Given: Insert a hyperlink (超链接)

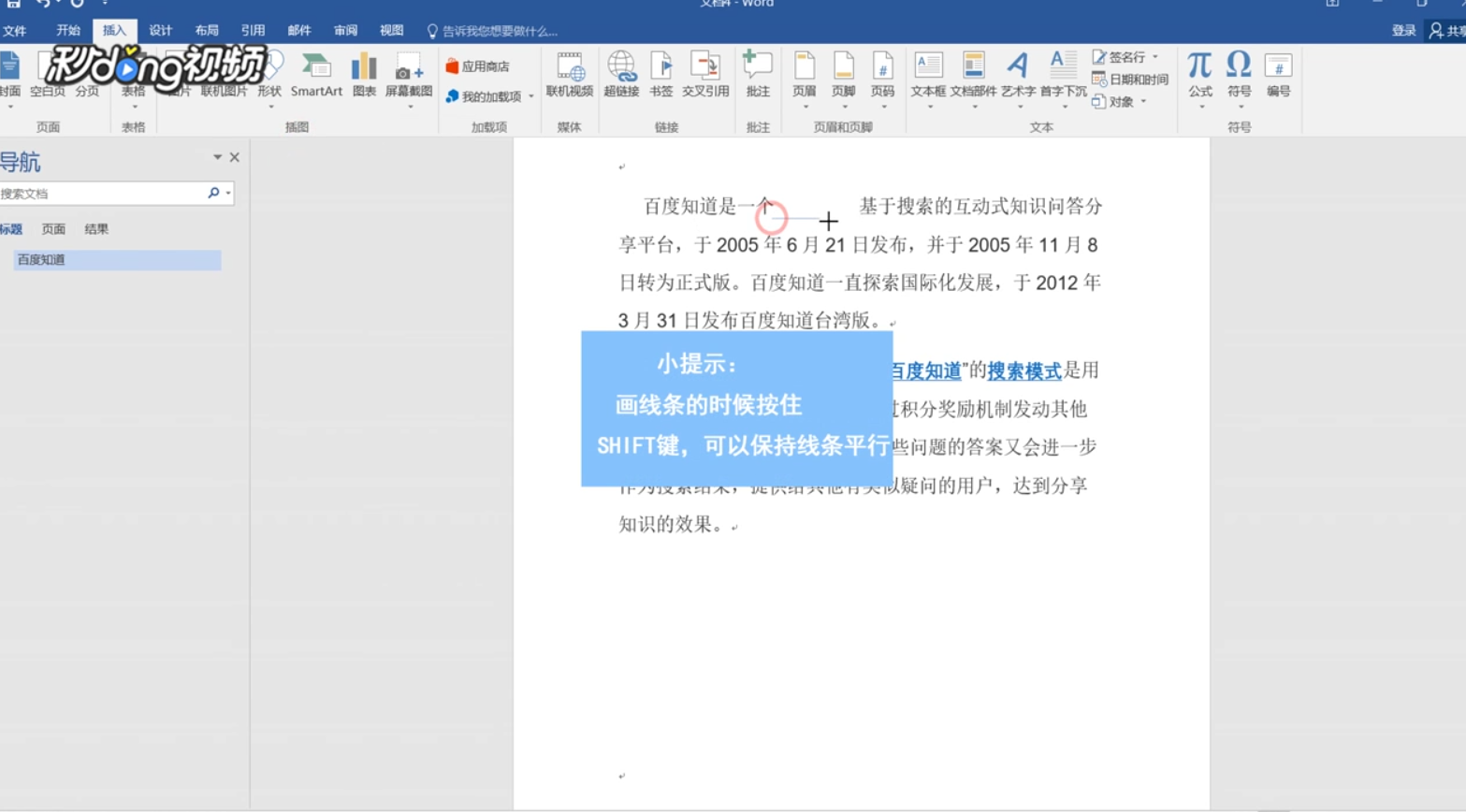Looking at the screenshot, I should [621, 76].
